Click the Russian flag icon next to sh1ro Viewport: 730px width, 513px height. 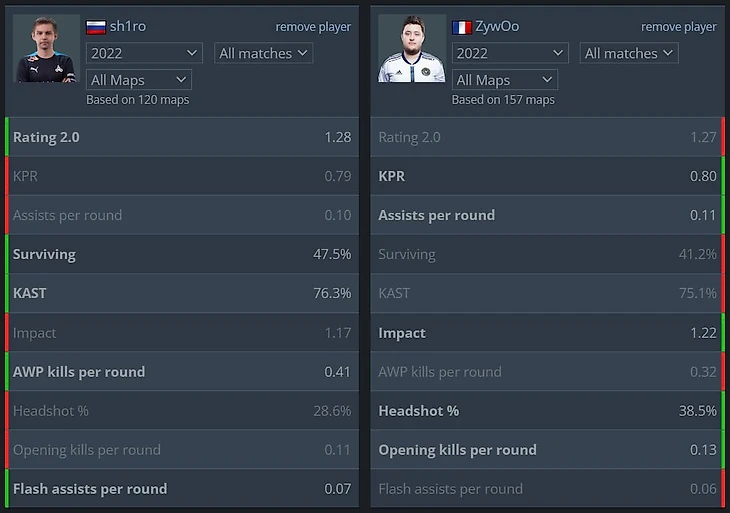(96, 27)
